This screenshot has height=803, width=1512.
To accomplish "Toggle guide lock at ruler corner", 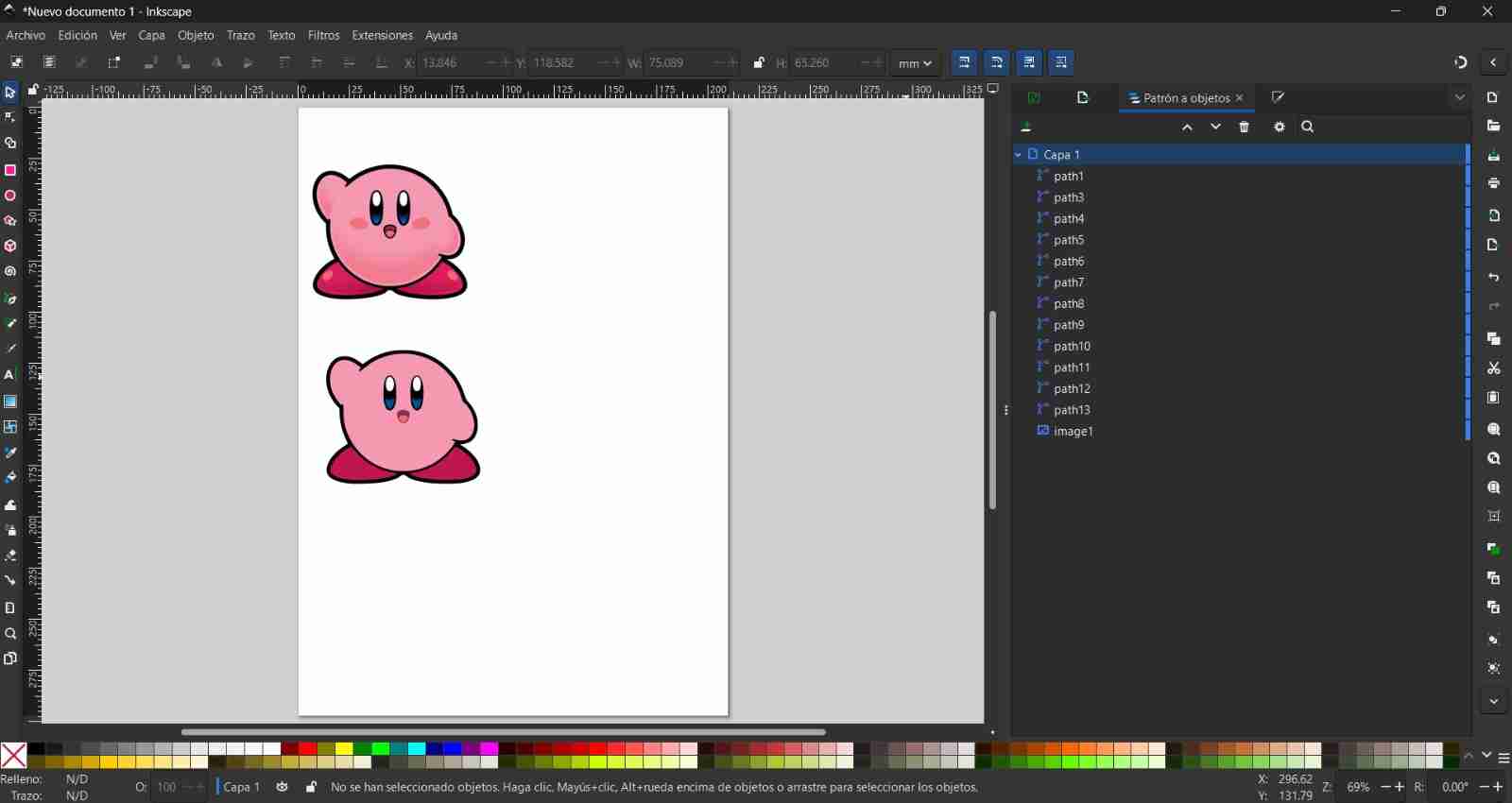I will pyautogui.click(x=33, y=90).
